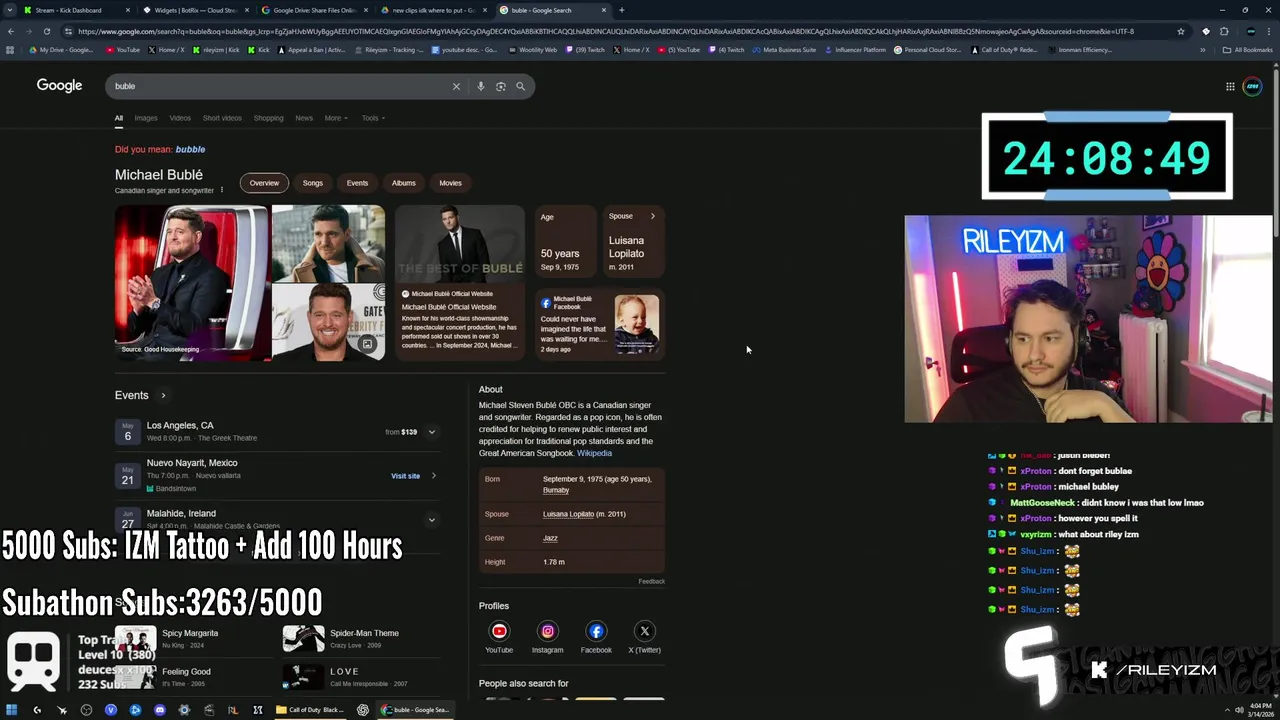1280x720 pixels.
Task: Open the tab search dropdown
Action: pyautogui.click(x=10, y=10)
